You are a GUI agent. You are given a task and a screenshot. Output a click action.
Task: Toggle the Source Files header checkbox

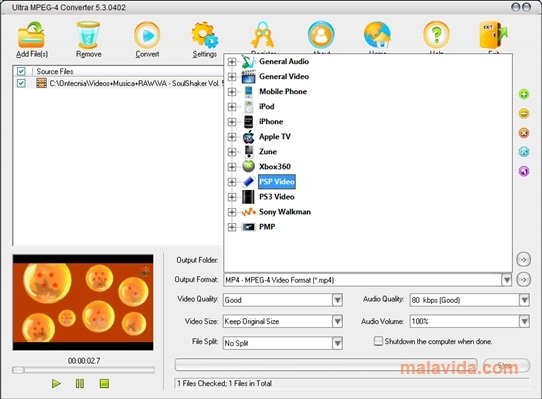point(21,71)
